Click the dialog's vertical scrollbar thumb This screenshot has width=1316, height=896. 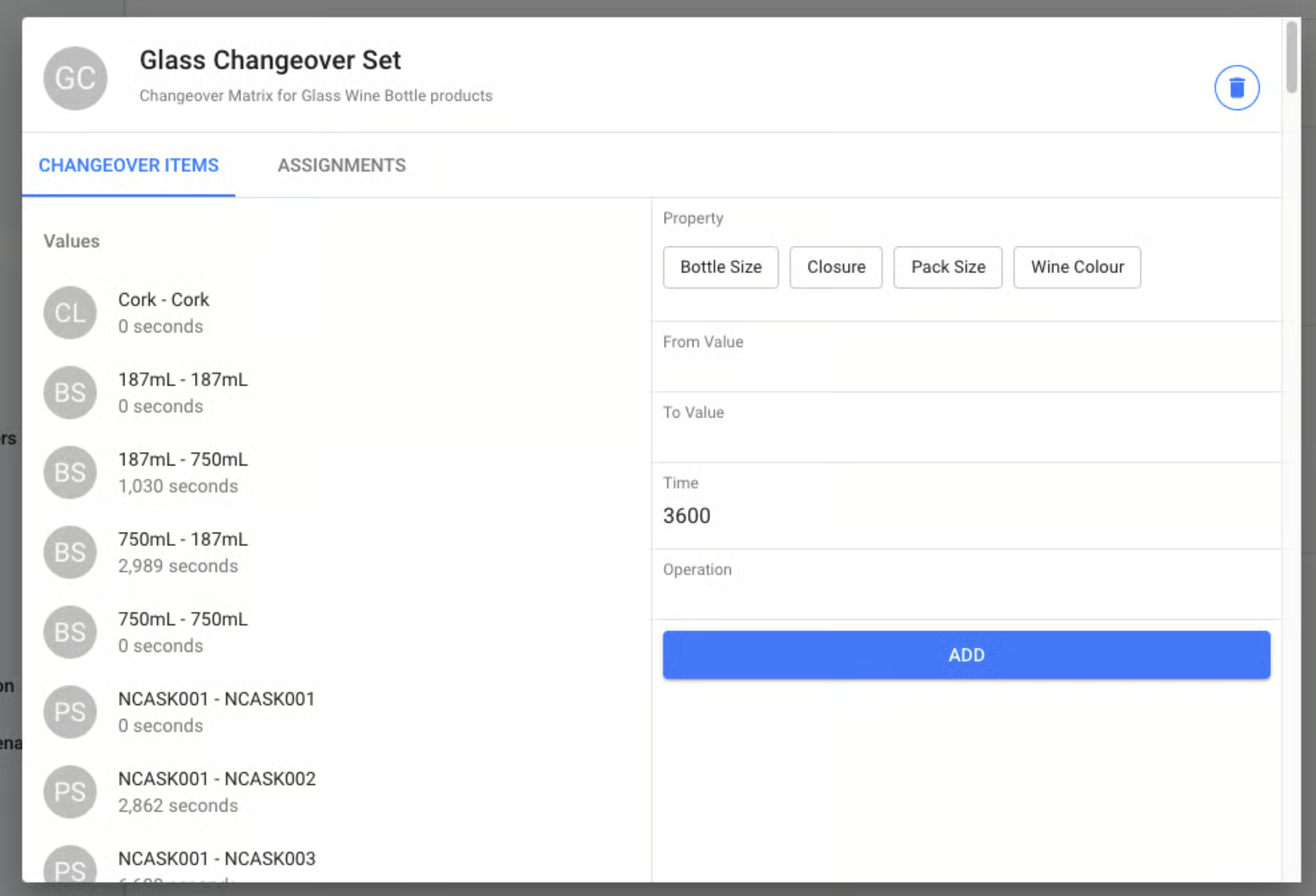(x=1291, y=57)
